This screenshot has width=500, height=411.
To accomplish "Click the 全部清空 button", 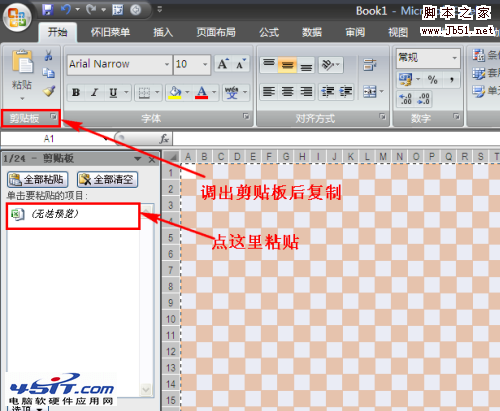I will click(x=107, y=180).
